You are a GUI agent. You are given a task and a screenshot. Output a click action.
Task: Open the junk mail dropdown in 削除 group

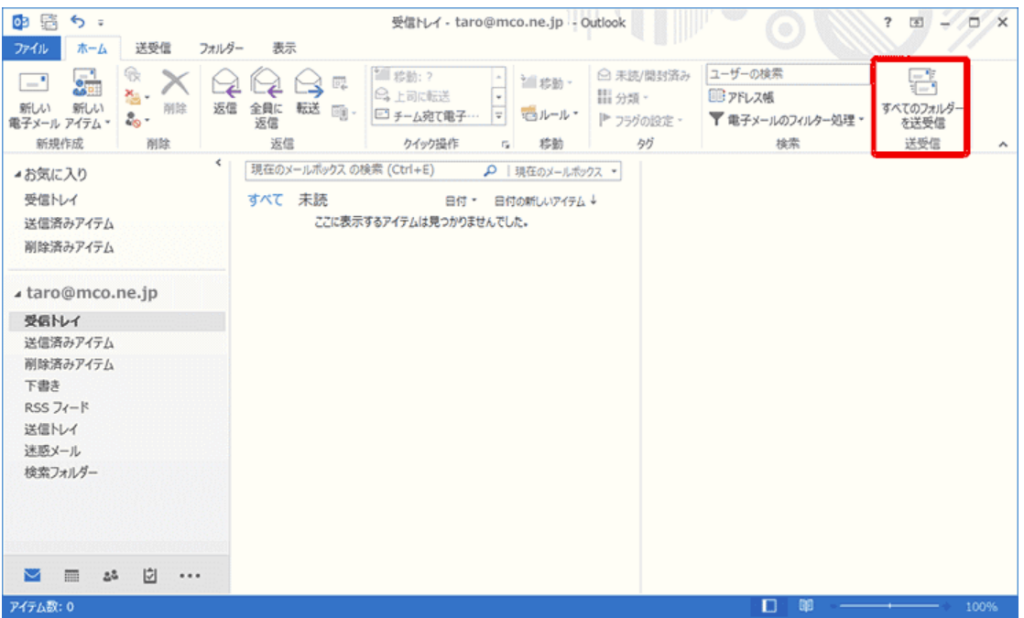click(137, 120)
